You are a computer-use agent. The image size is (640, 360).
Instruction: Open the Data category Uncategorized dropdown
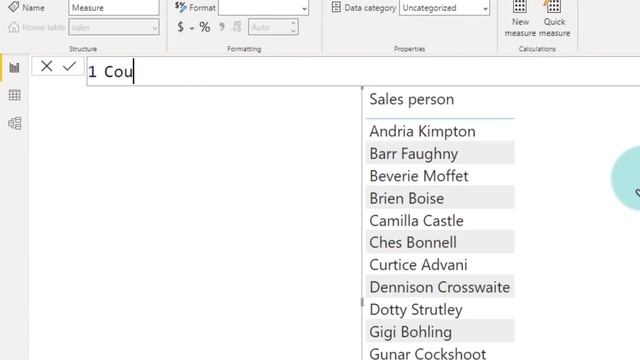point(444,8)
